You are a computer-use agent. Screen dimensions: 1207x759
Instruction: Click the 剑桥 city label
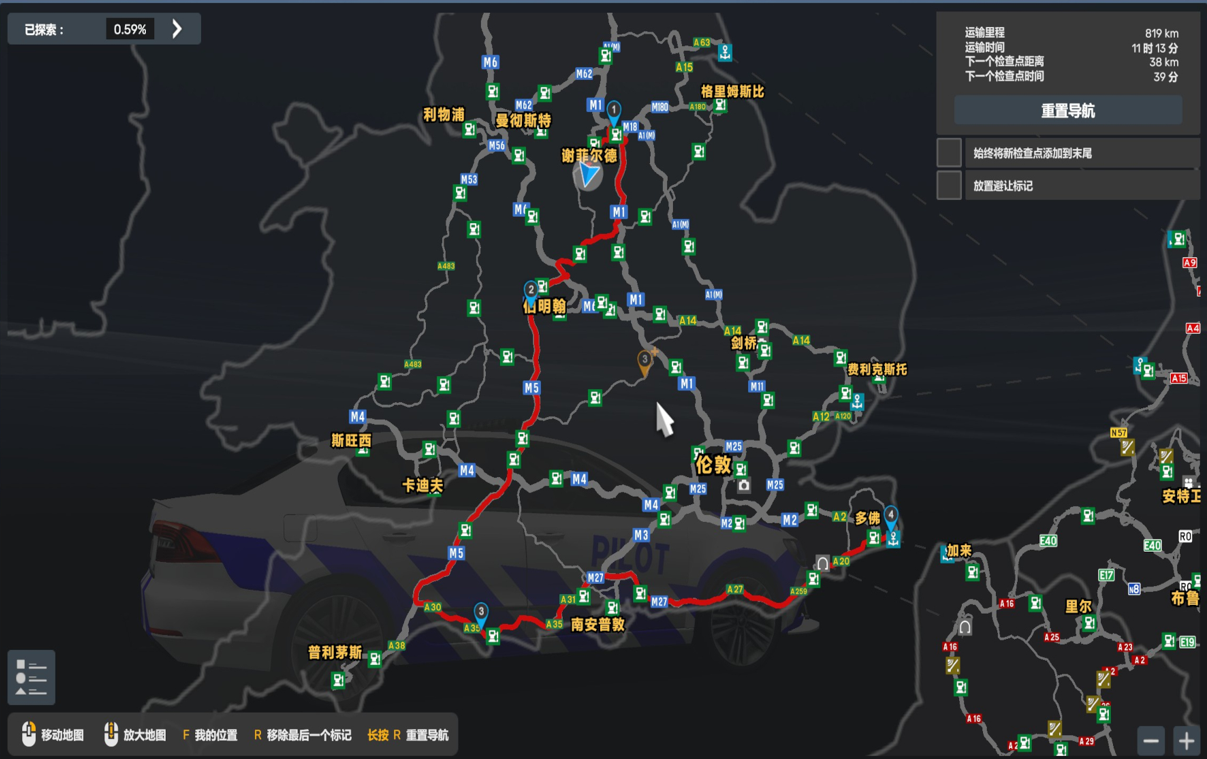click(x=744, y=343)
